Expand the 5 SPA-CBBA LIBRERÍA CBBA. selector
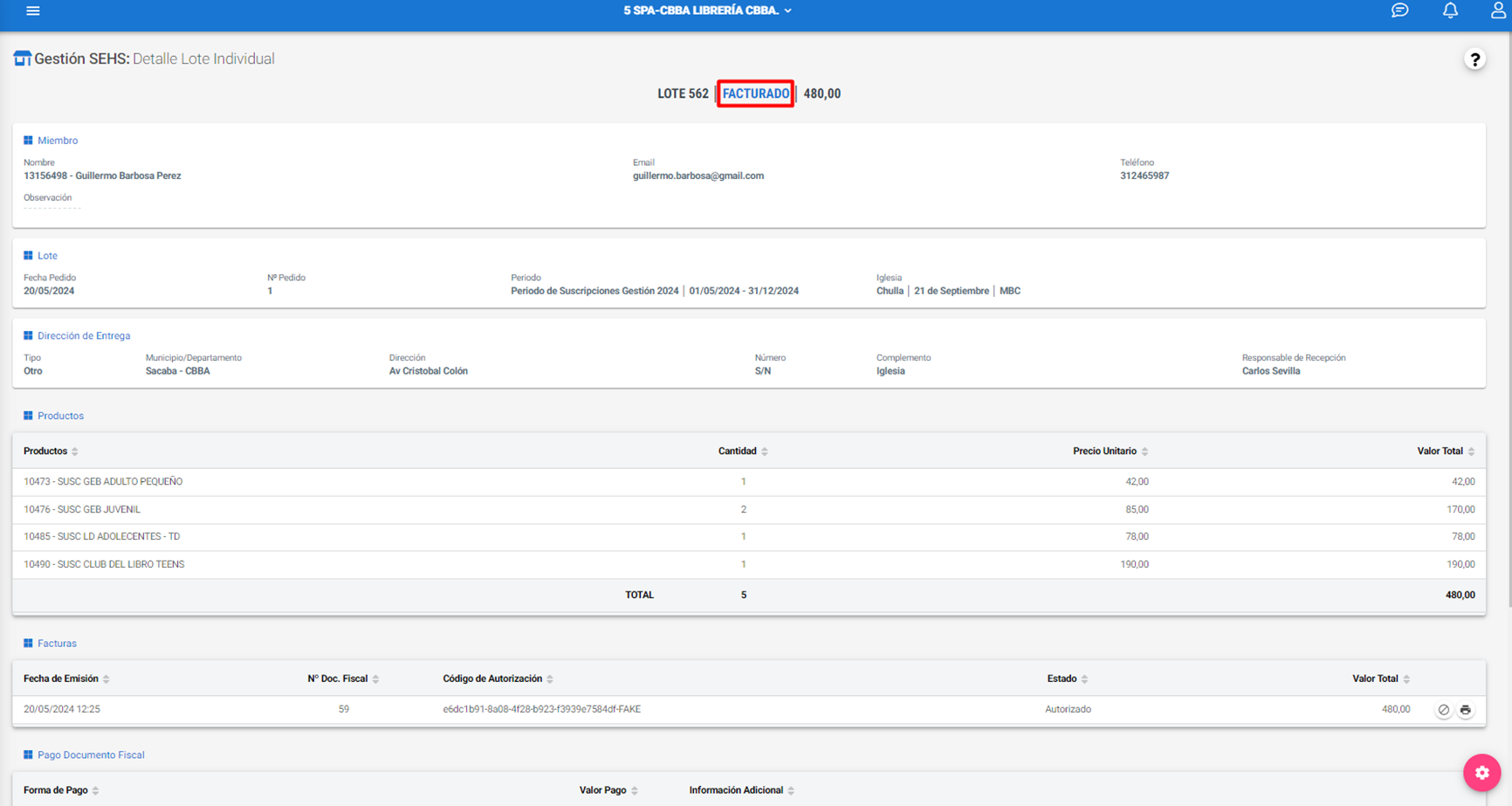Viewport: 1512px width, 806px height. coord(707,10)
